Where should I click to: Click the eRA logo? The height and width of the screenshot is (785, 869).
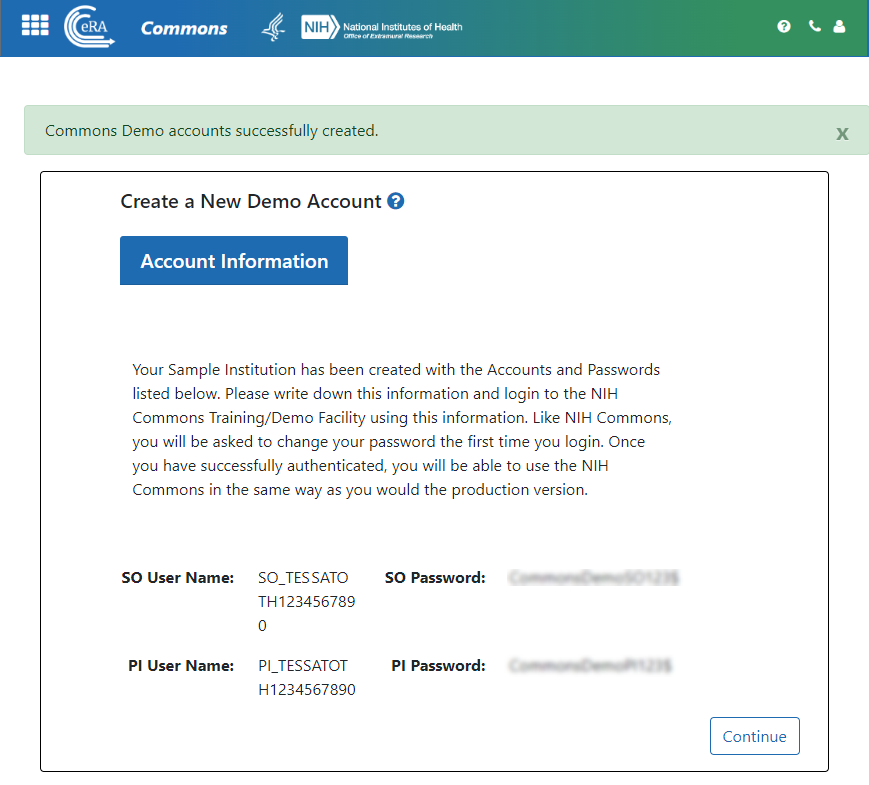(89, 26)
